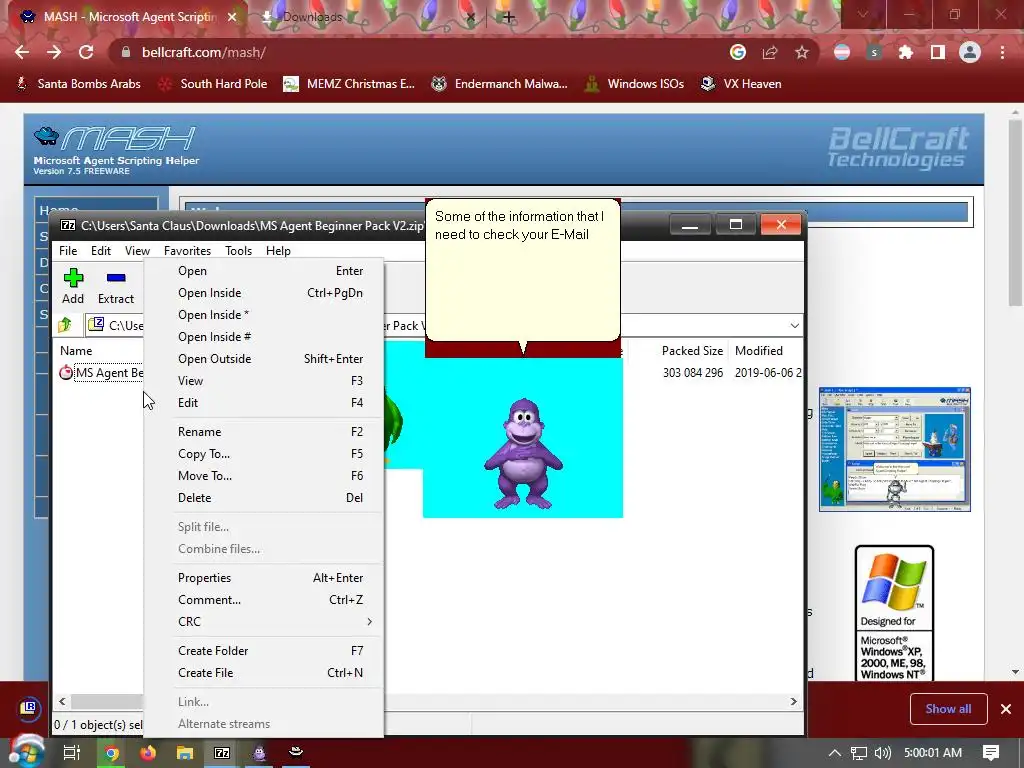Bookmark this page with the star icon
This screenshot has width=1024, height=768.
coord(802,52)
